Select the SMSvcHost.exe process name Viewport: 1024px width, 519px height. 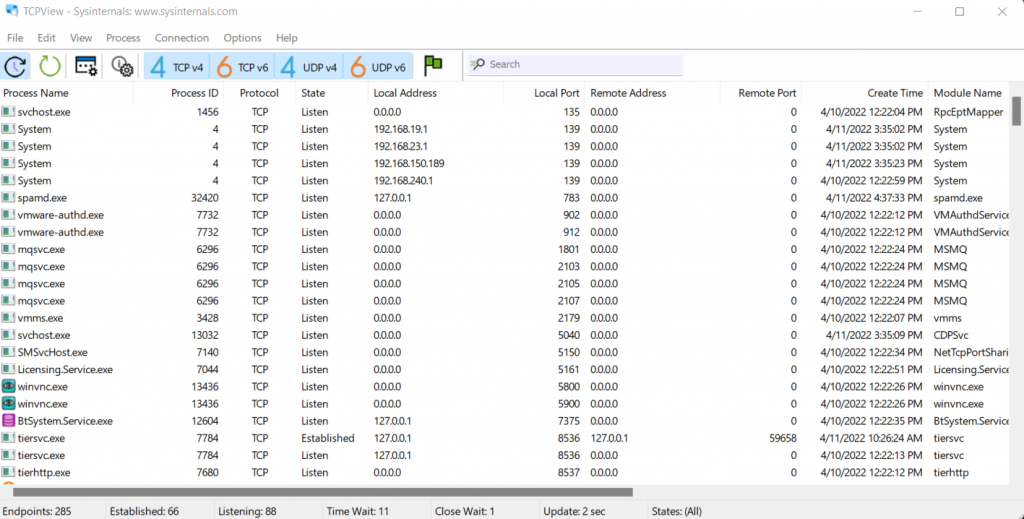(52, 352)
